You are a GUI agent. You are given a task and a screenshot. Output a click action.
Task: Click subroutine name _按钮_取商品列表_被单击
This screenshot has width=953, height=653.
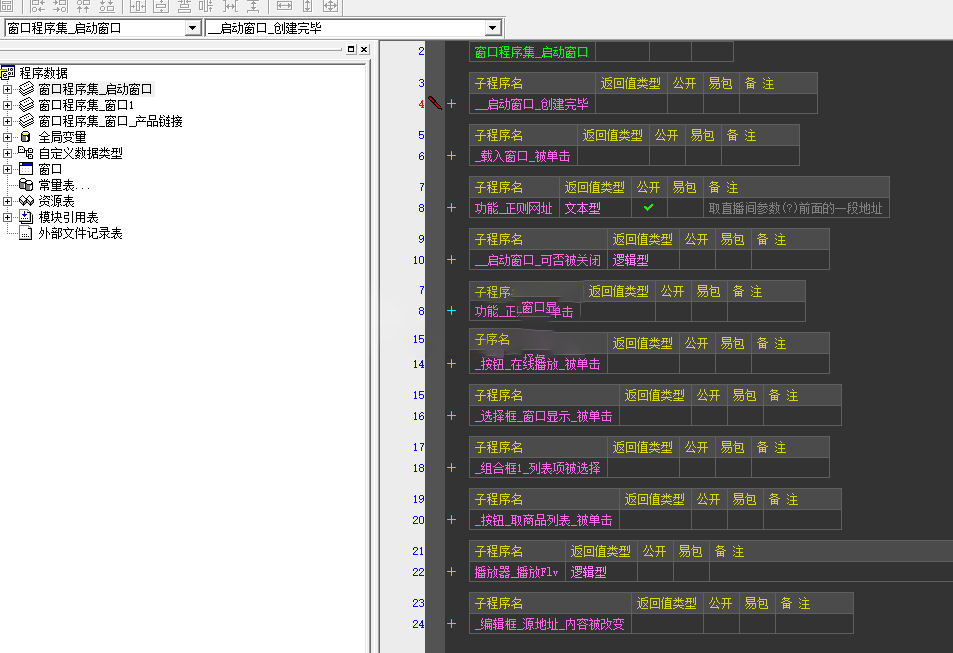pyautogui.click(x=544, y=520)
